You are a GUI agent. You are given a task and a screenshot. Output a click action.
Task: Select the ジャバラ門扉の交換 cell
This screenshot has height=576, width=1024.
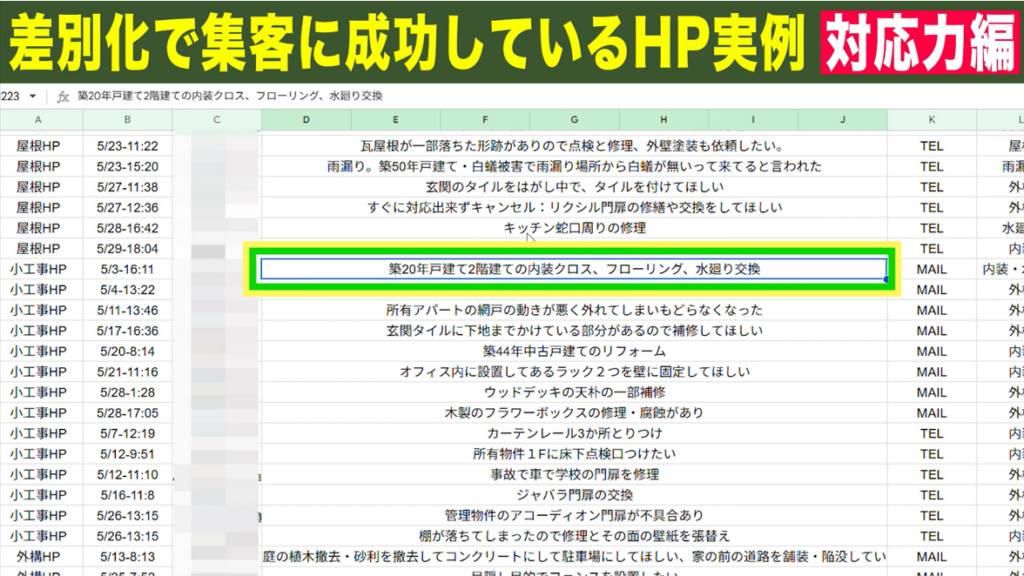(574, 495)
